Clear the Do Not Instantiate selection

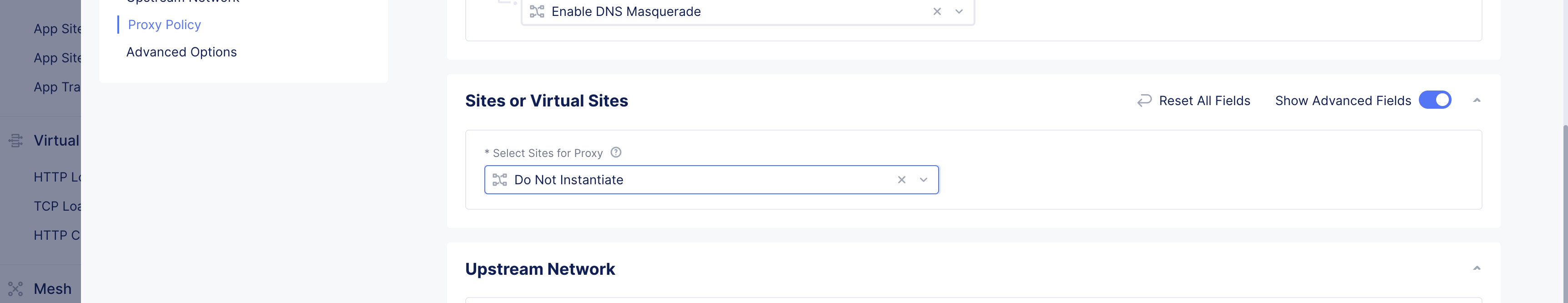901,180
